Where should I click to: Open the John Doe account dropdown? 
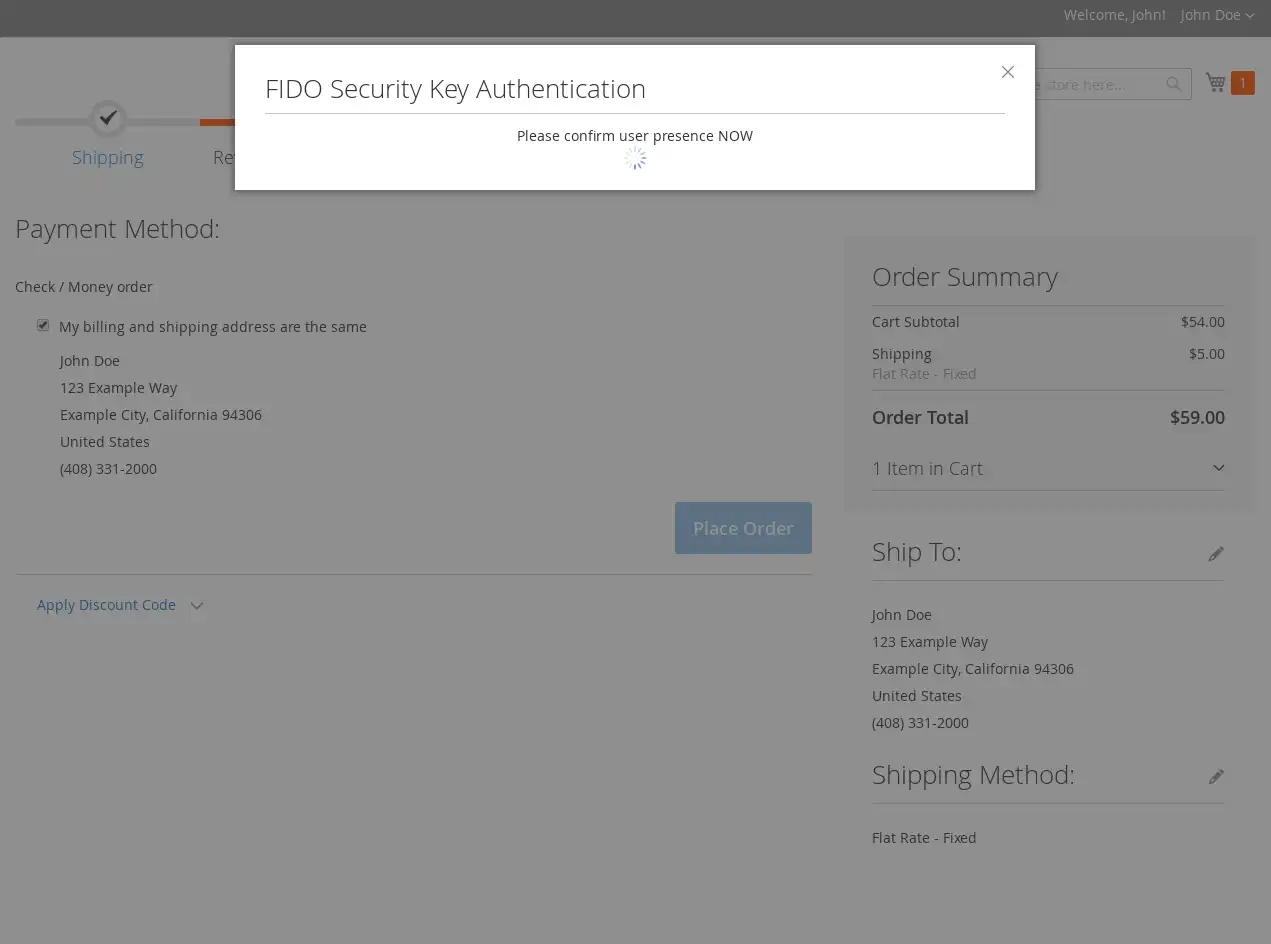point(1216,15)
